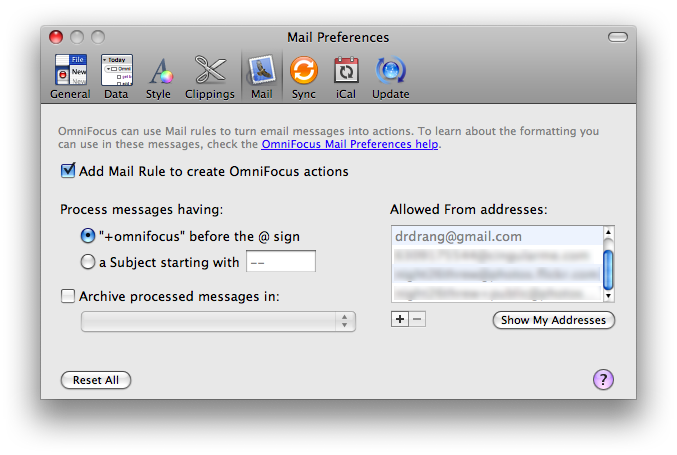This screenshot has width=677, height=455.
Task: Close the Mail Preferences window
Action: point(56,37)
